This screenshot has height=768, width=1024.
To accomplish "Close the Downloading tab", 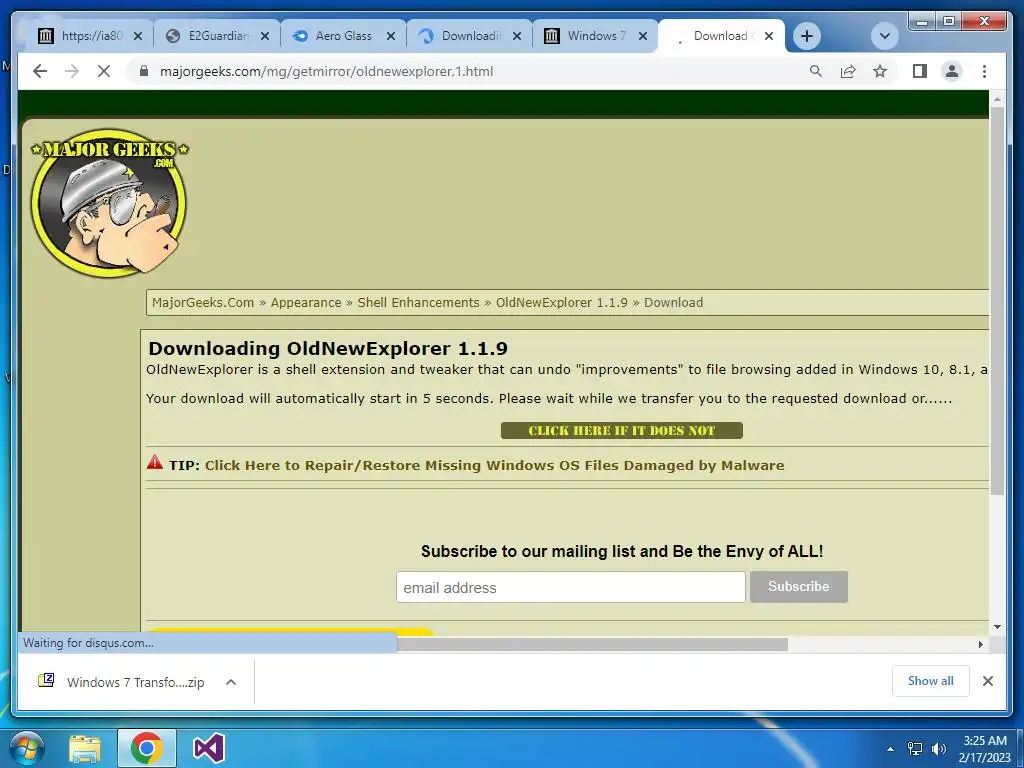I will coord(517,36).
